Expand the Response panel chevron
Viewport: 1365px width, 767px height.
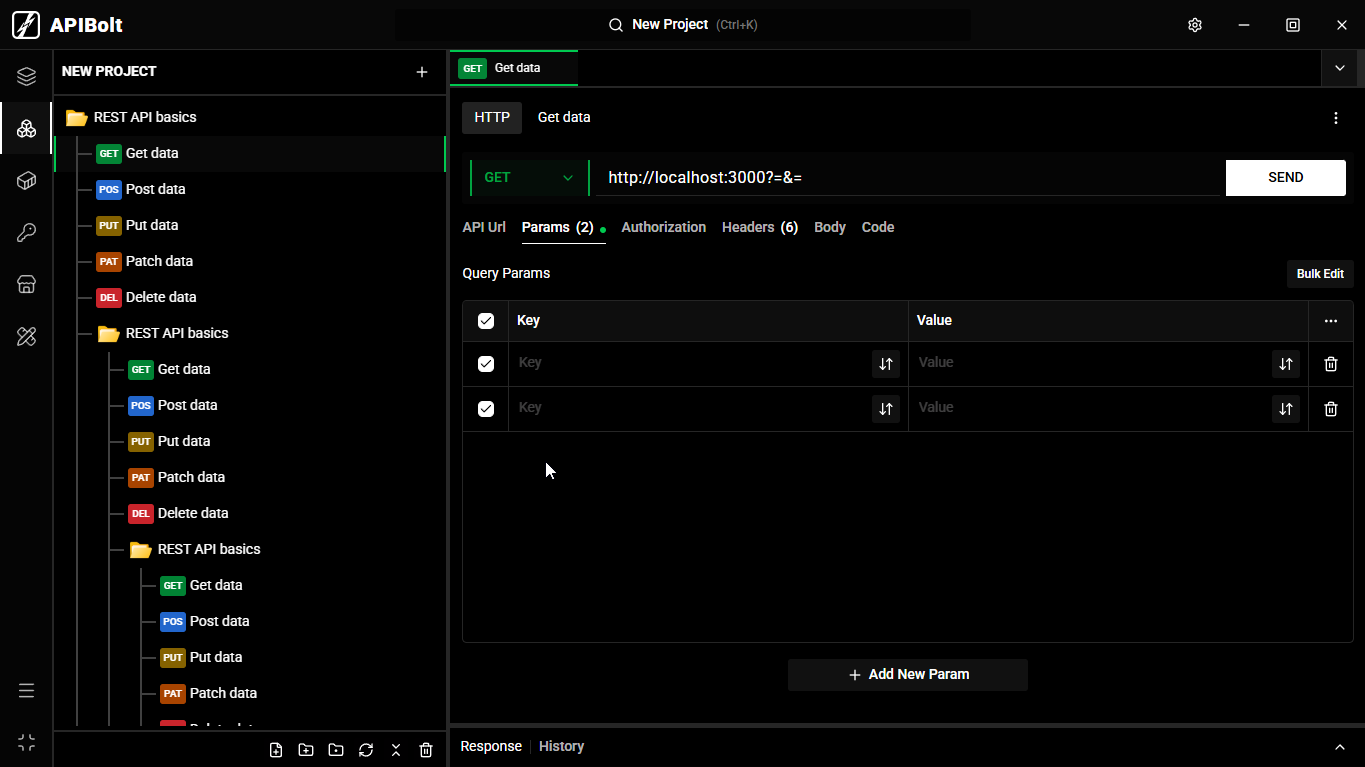pyautogui.click(x=1340, y=747)
